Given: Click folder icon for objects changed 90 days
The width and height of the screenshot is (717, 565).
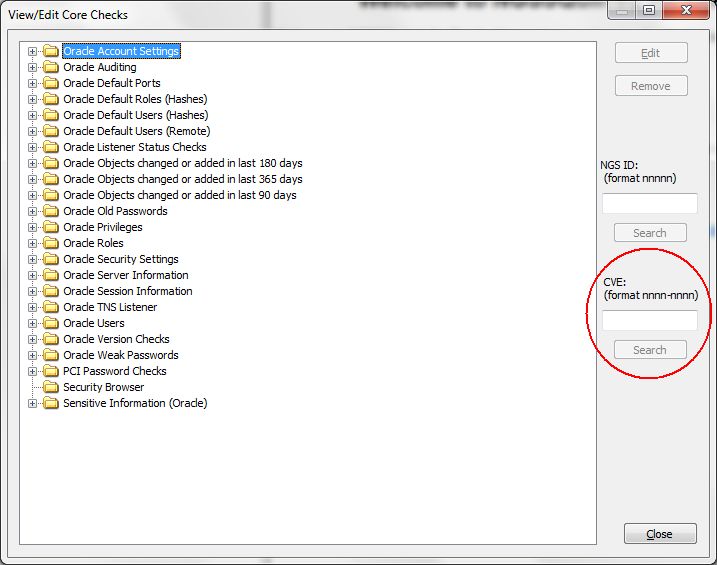Looking at the screenshot, I should (51, 195).
